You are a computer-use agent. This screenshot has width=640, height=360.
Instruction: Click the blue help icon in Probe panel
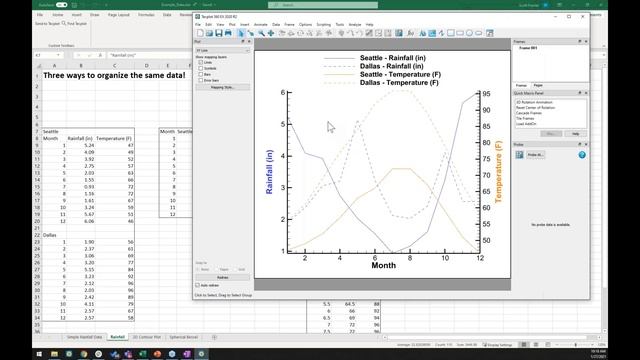[582, 155]
